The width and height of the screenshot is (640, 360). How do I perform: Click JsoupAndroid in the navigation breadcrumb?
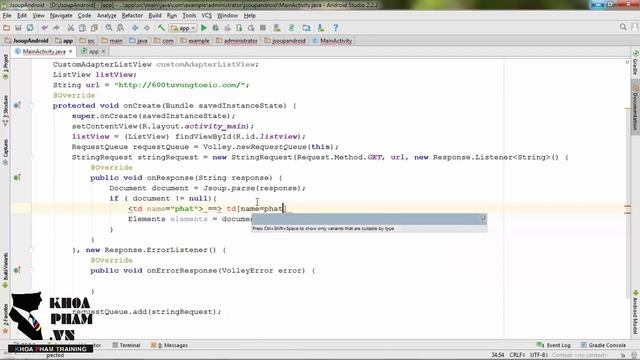27,41
